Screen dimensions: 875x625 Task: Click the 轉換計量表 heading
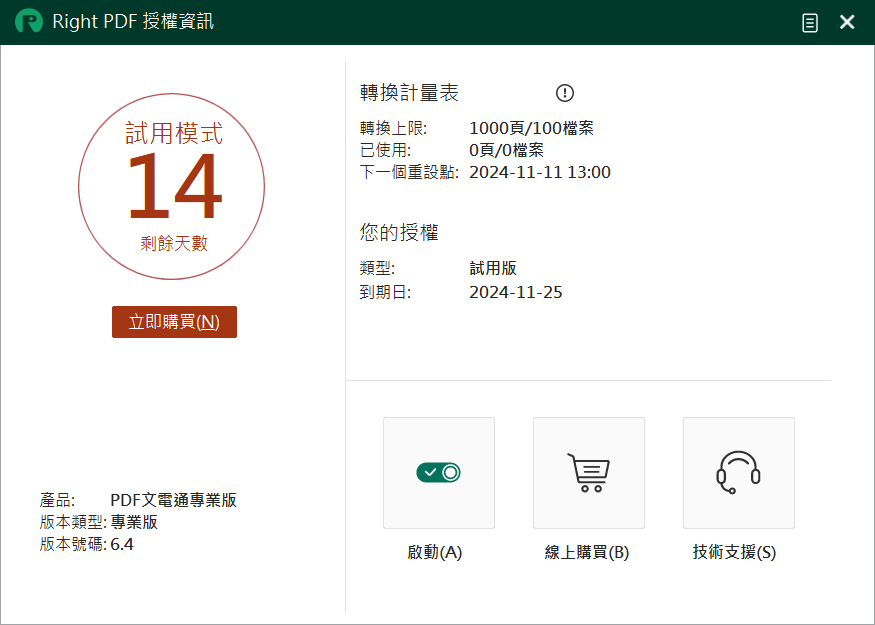point(409,93)
